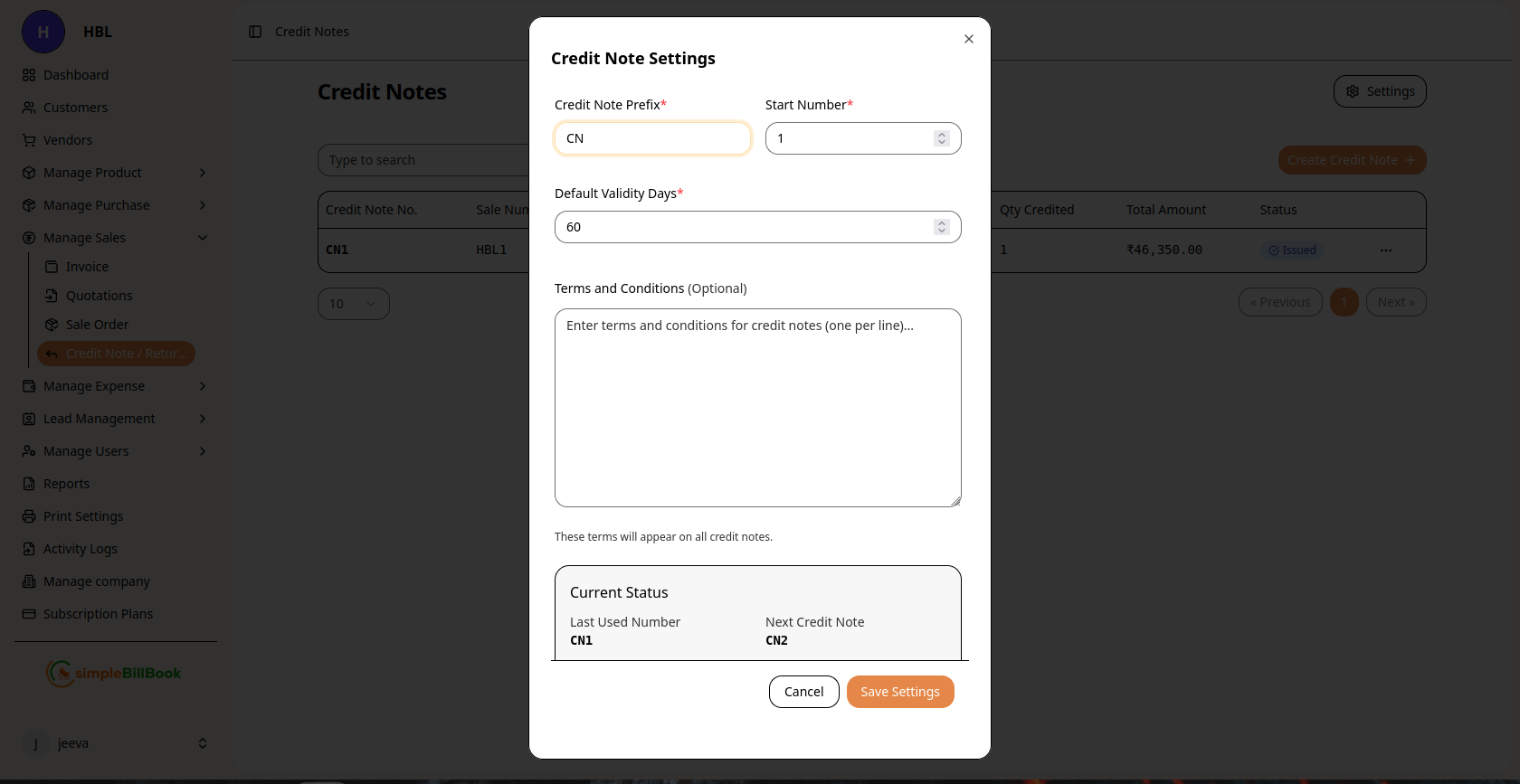The width and height of the screenshot is (1520, 784).
Task: Open the three-dot actions menu for CN1
Action: pos(1386,250)
